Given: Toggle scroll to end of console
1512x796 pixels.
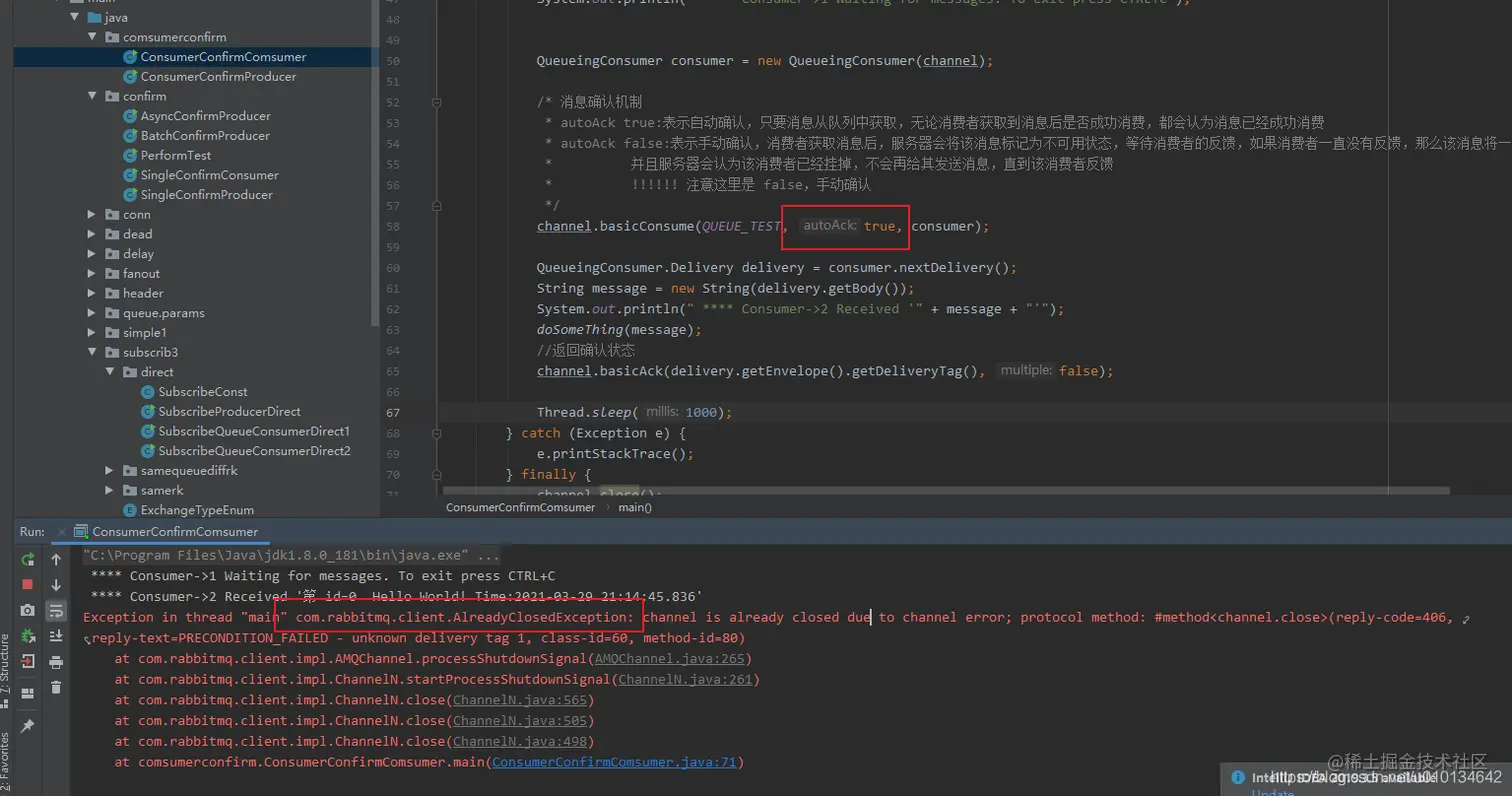Looking at the screenshot, I should [56, 636].
